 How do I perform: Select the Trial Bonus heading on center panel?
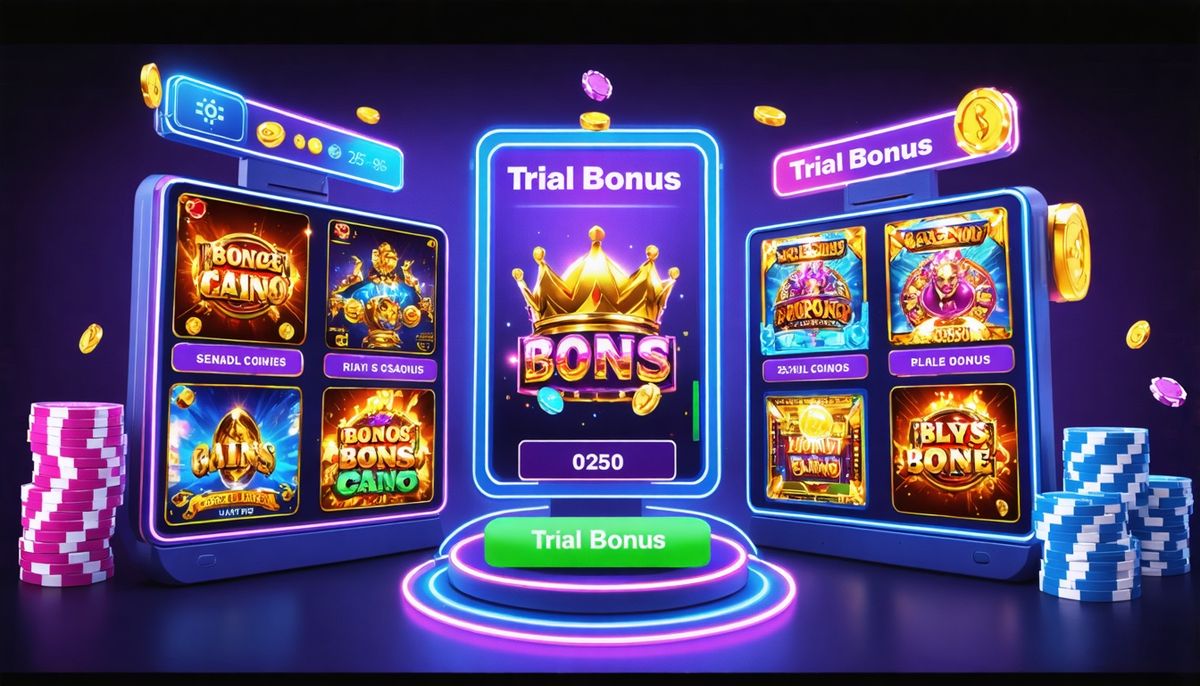594,179
